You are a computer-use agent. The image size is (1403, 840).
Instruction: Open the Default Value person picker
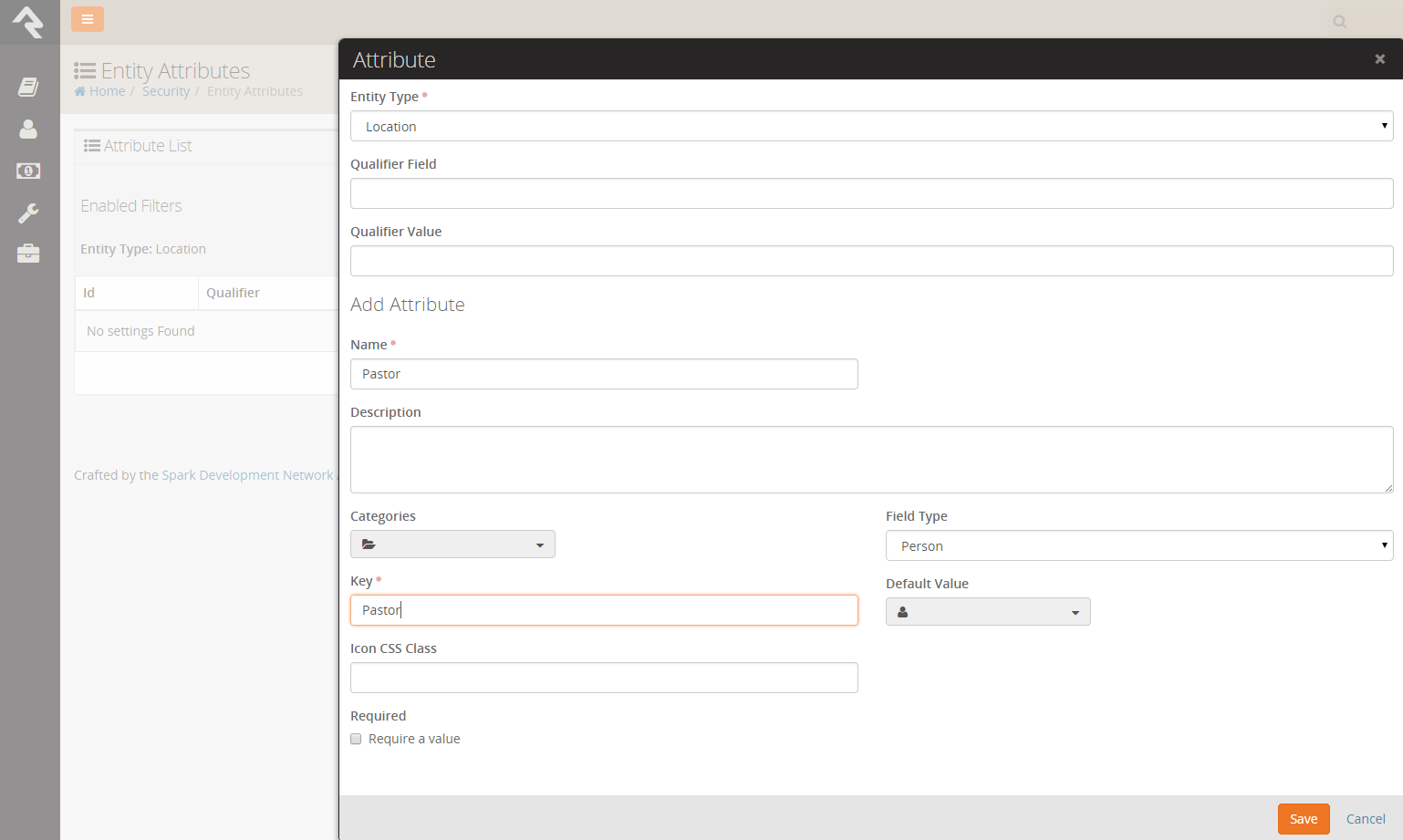pos(988,612)
